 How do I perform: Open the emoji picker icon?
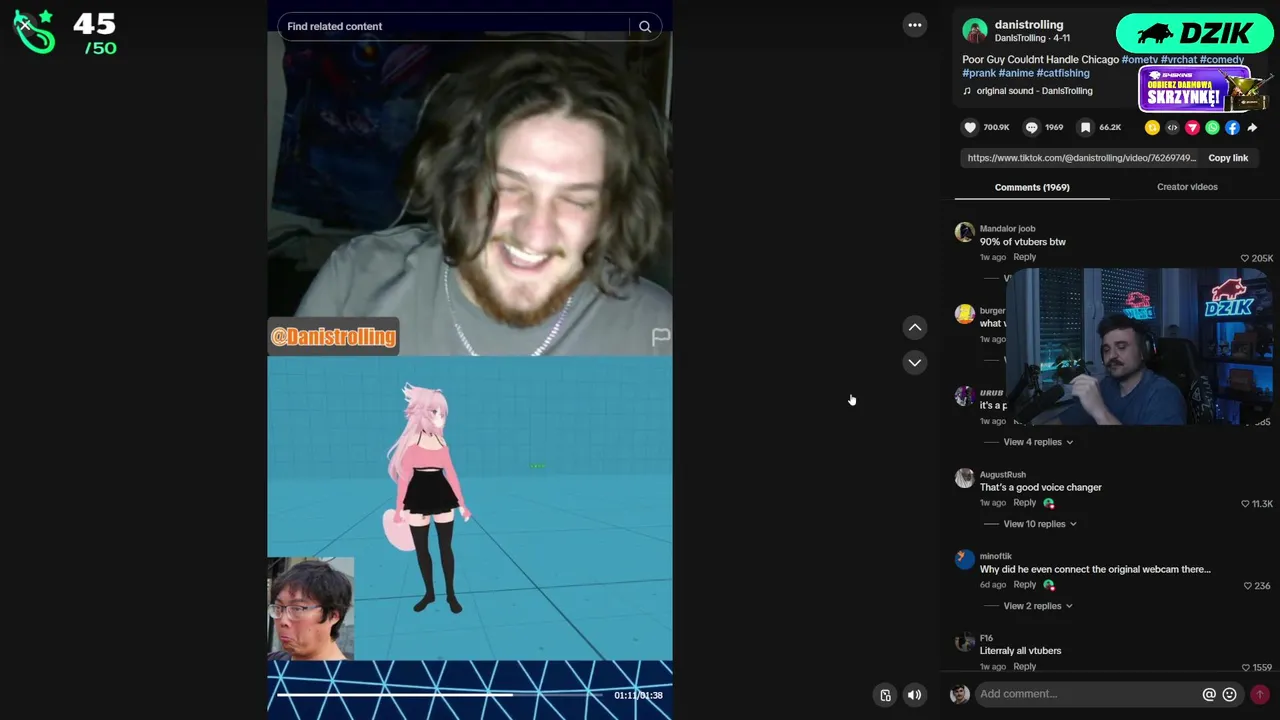(1229, 694)
